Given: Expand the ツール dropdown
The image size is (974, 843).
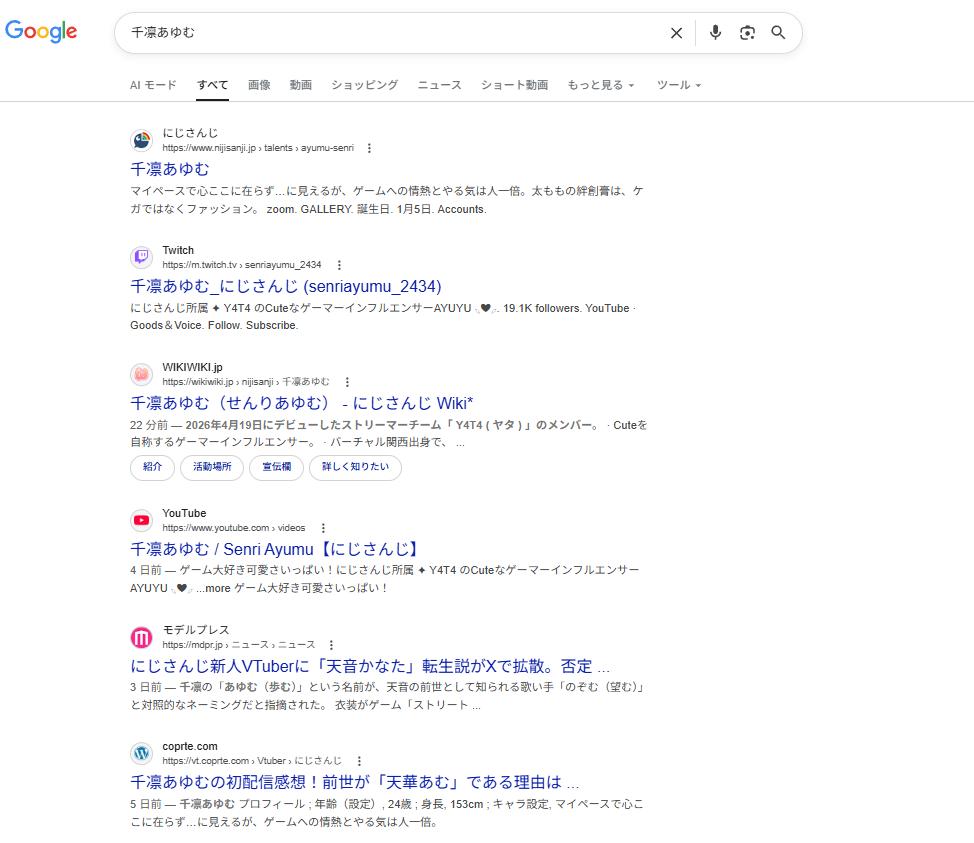Looking at the screenshot, I should [678, 85].
